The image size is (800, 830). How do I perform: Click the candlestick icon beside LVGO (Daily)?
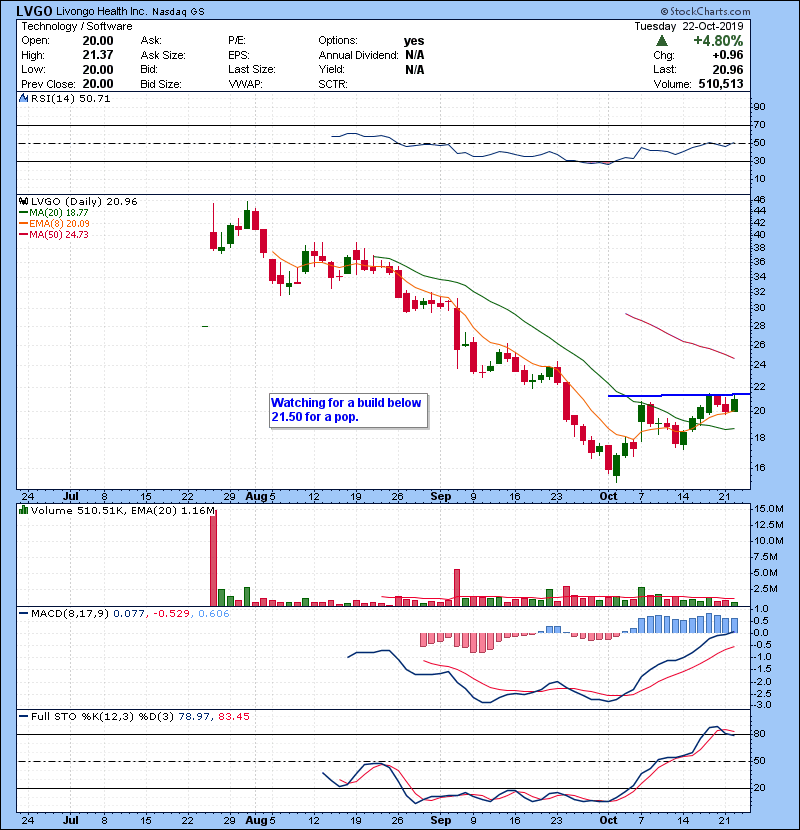coord(23,201)
